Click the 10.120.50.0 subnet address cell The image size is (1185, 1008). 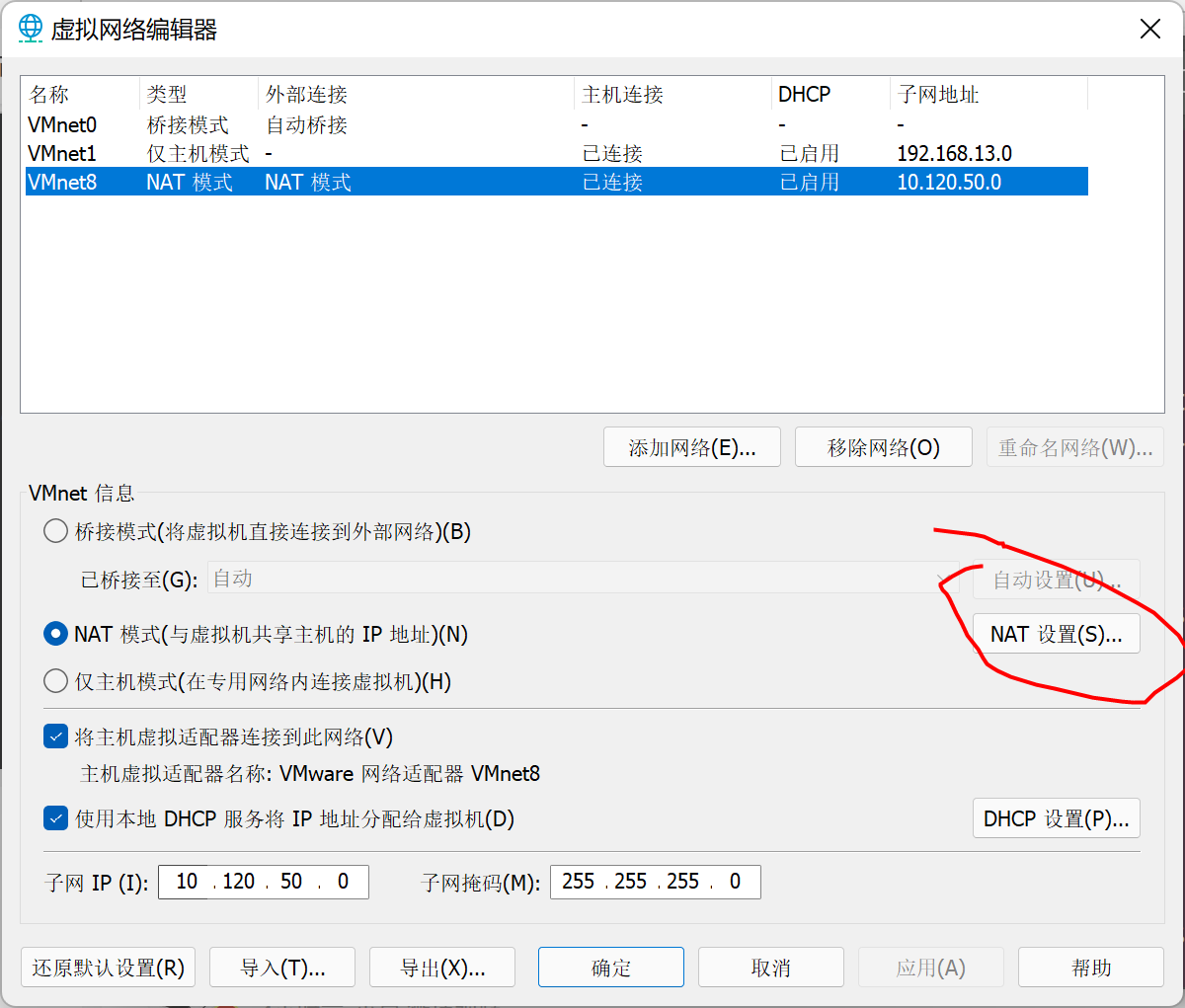(x=949, y=183)
